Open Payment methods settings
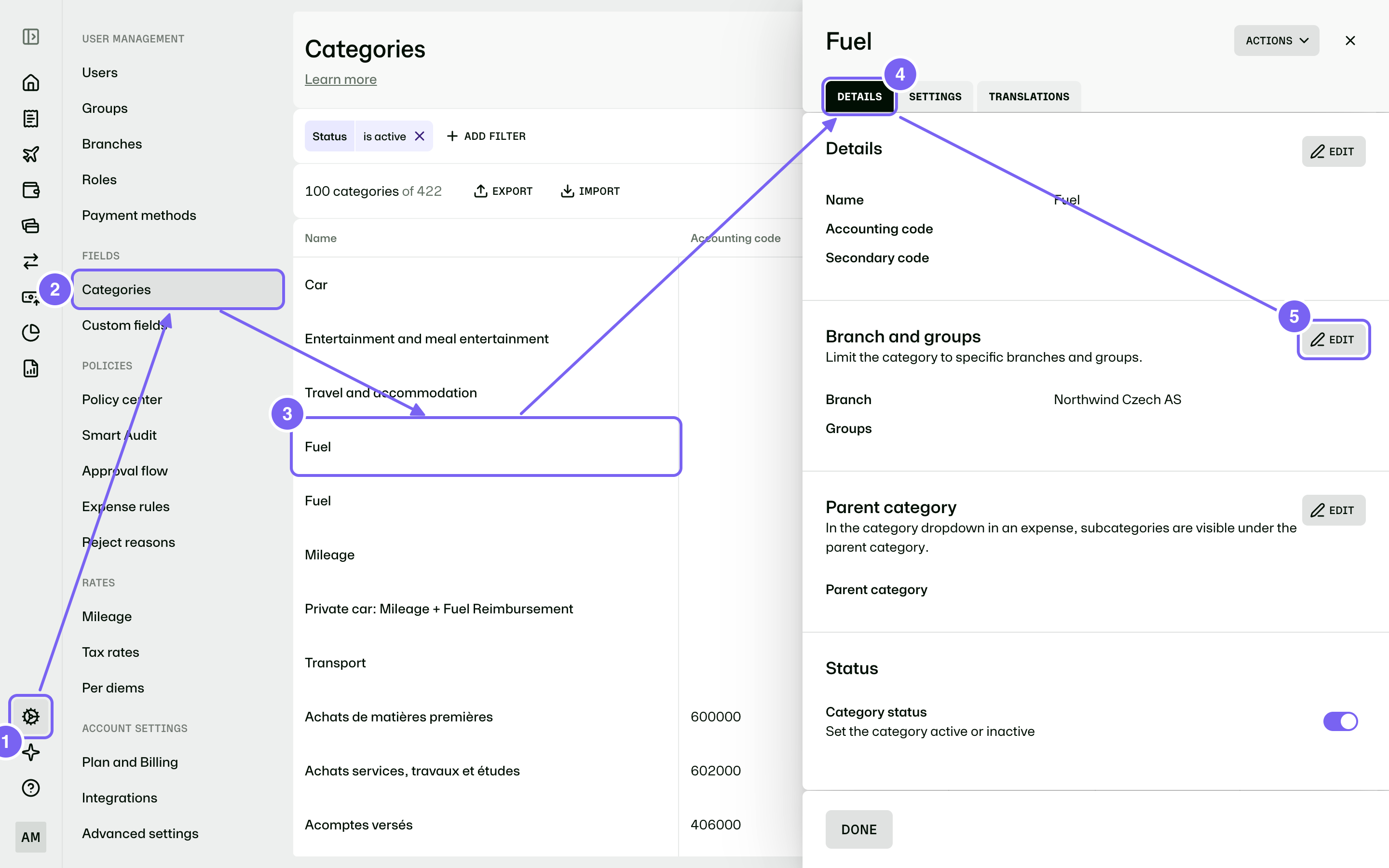Viewport: 1389px width, 868px height. tap(139, 215)
